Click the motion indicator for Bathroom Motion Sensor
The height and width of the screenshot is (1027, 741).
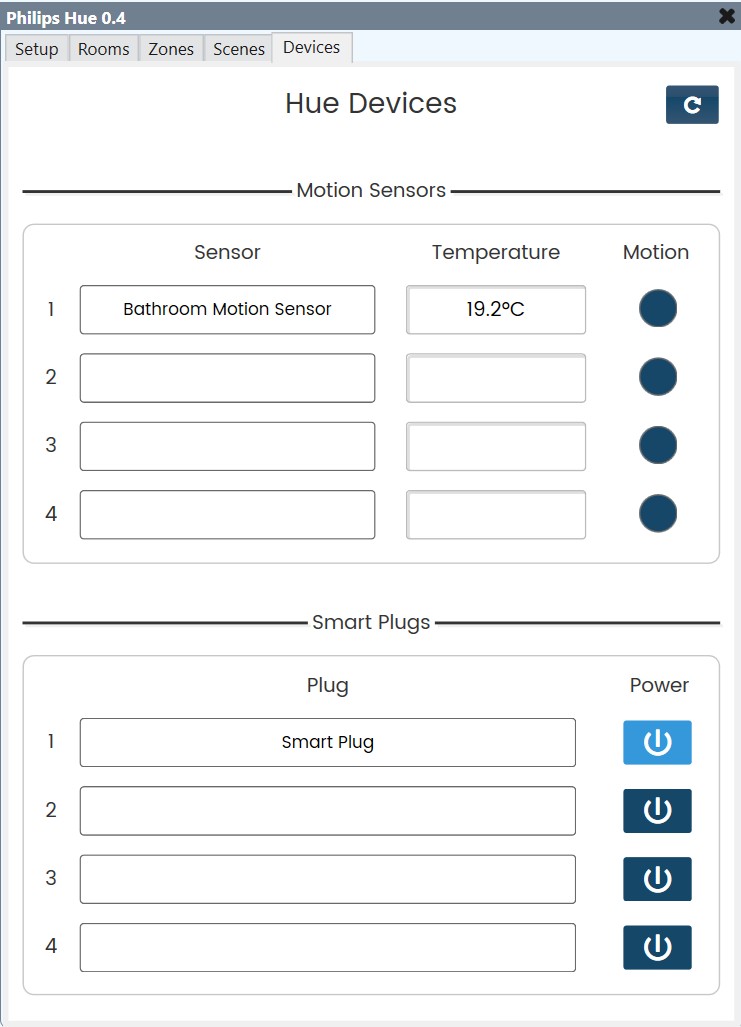[657, 308]
